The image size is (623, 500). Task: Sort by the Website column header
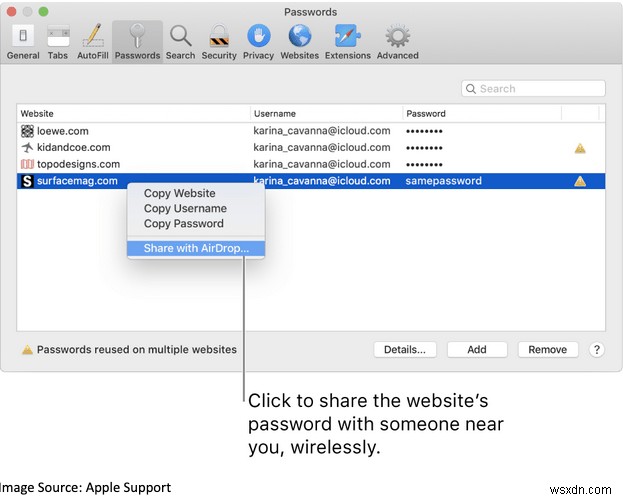pyautogui.click(x=134, y=114)
